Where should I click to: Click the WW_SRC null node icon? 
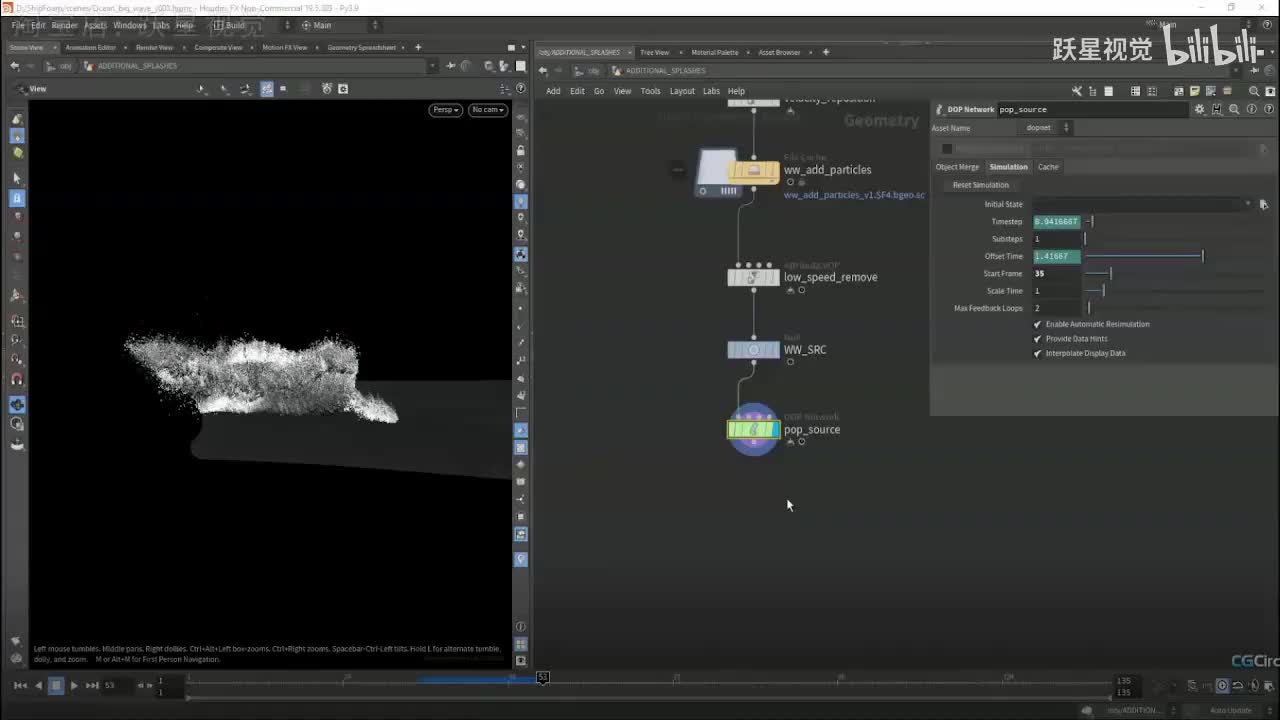tap(753, 350)
